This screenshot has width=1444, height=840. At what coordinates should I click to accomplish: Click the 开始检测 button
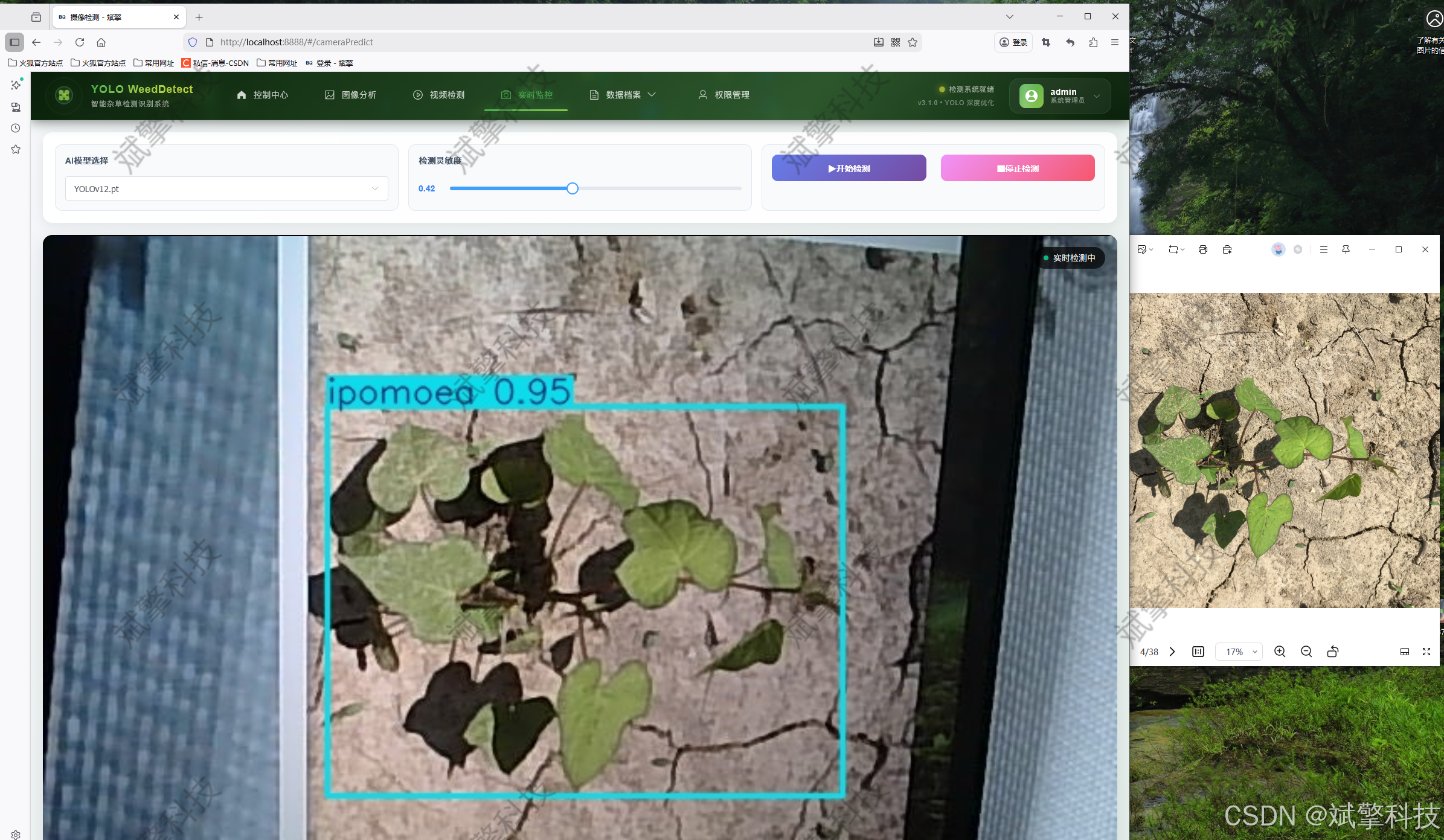[x=849, y=168]
